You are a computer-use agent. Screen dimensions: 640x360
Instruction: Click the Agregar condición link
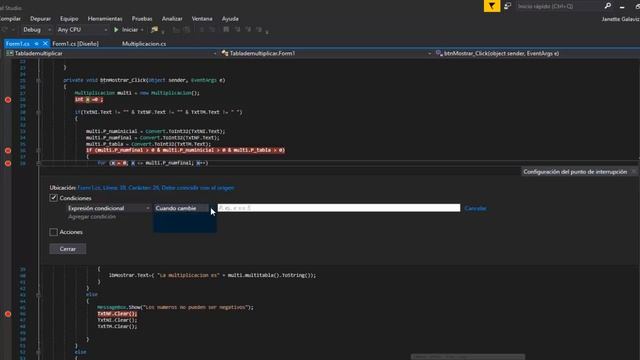point(92,217)
